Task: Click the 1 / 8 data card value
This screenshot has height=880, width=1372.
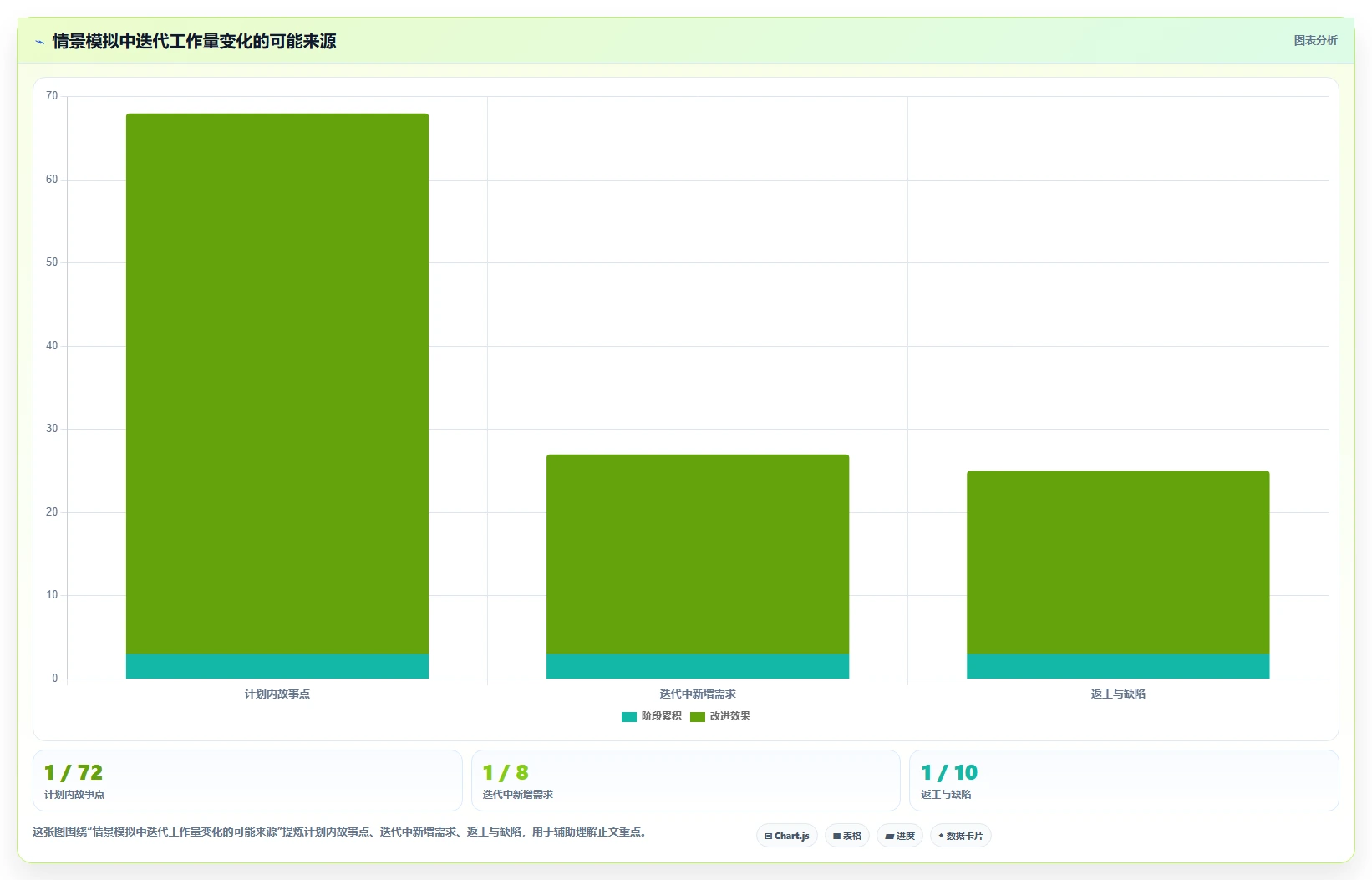Action: [506, 772]
